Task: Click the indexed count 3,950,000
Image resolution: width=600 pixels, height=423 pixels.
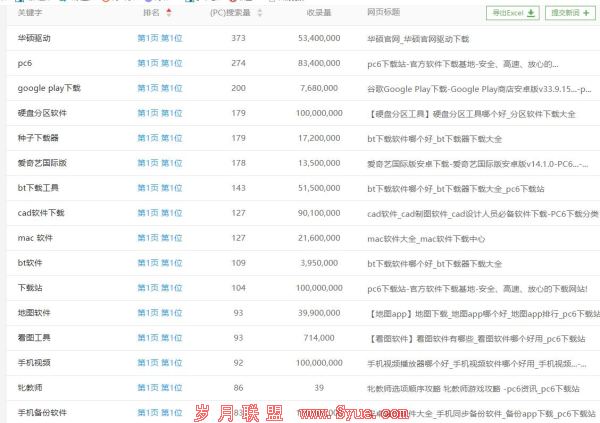Action: [319, 263]
